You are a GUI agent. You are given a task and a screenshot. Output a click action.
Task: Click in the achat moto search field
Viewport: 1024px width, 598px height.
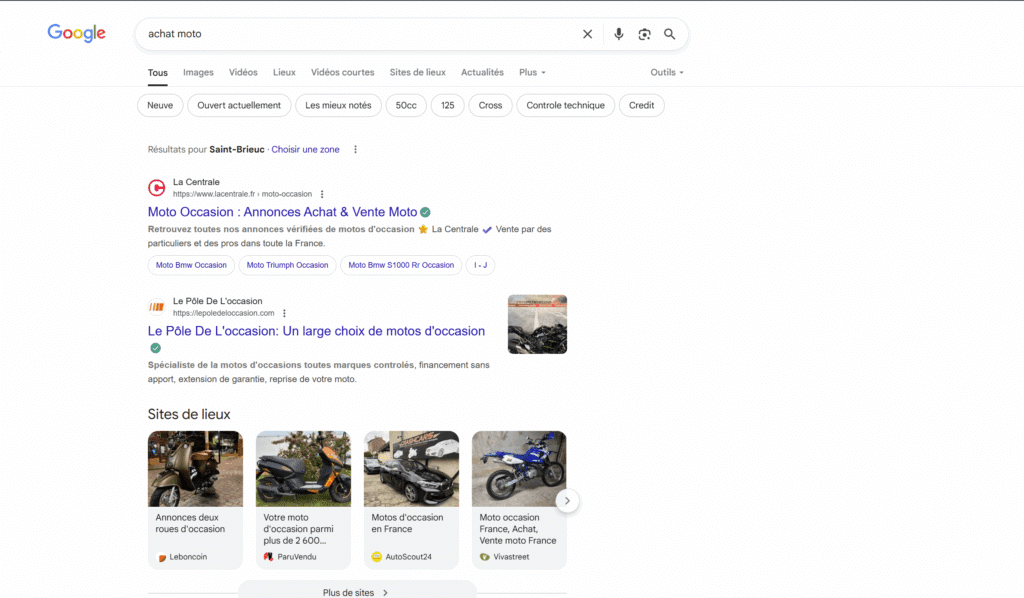[x=359, y=34]
